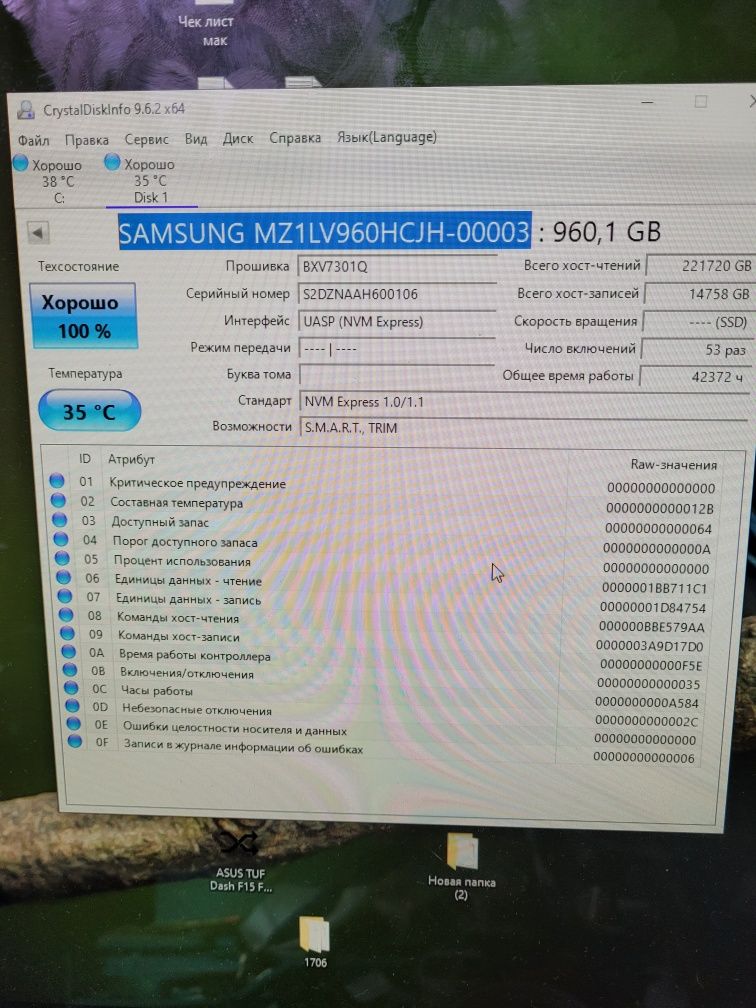Click the rotation speed value ---- (SSD)
The height and width of the screenshot is (1008, 756).
click(698, 322)
